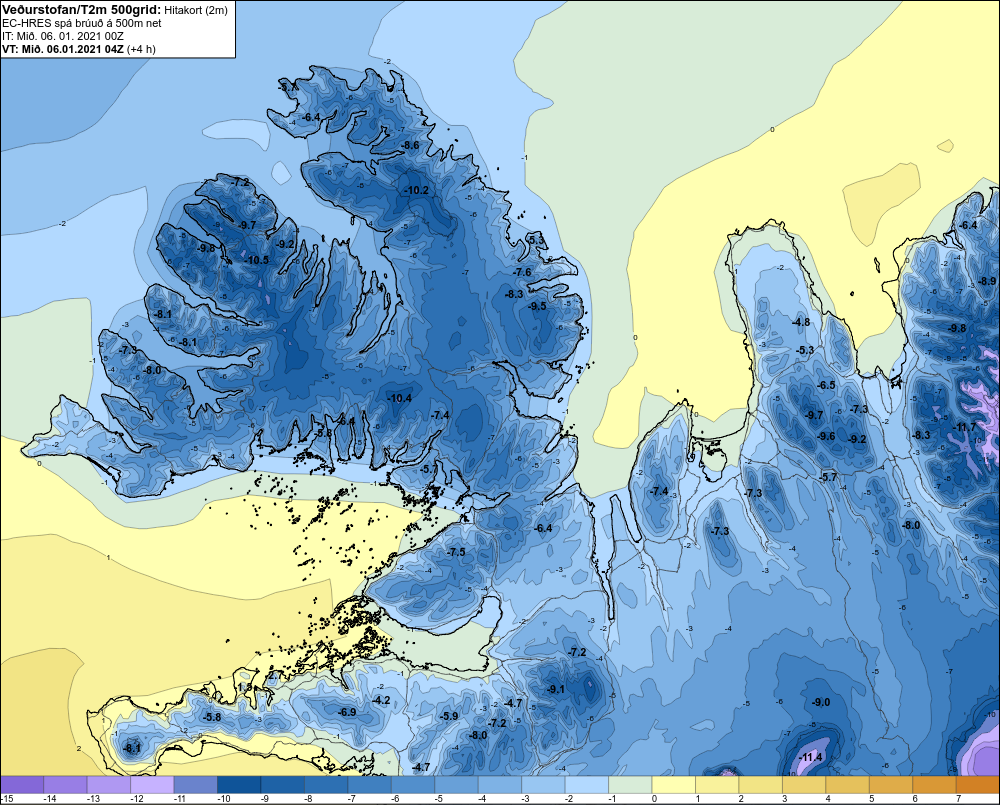Click the legend swatch between 6 and 7
1000x805 pixels.
(934, 785)
